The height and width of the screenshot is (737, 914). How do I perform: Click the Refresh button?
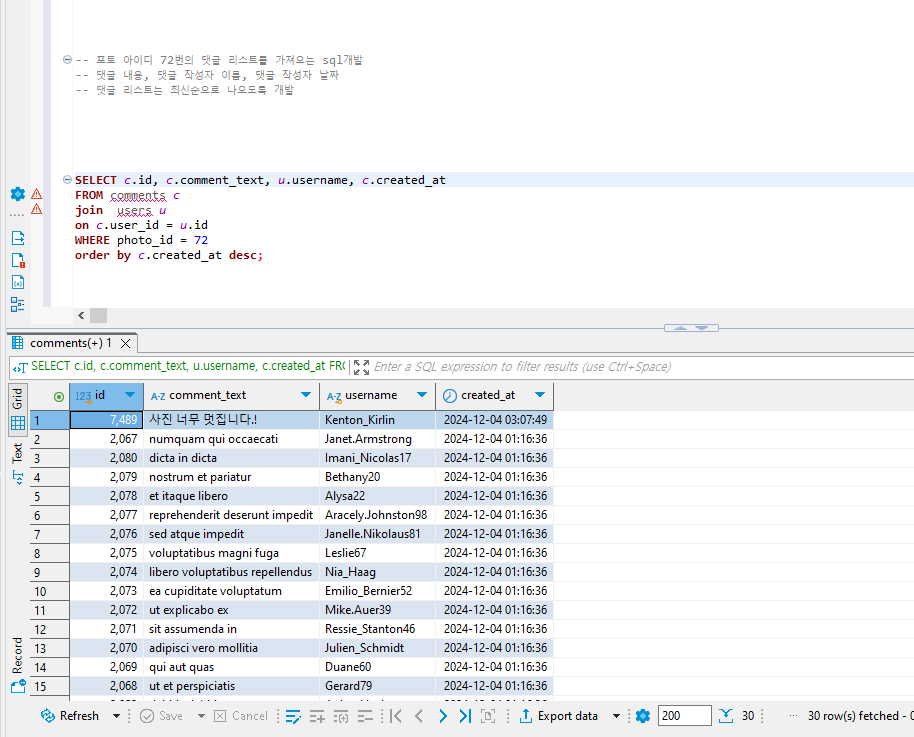(x=70, y=716)
